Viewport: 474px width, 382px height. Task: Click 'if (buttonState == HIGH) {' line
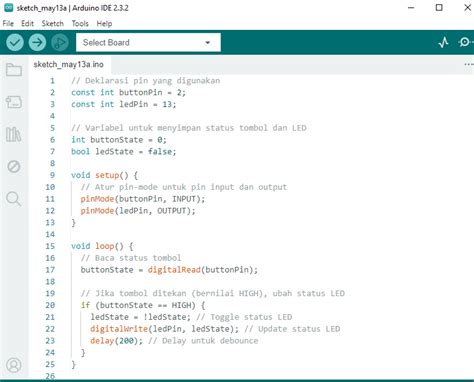(143, 305)
